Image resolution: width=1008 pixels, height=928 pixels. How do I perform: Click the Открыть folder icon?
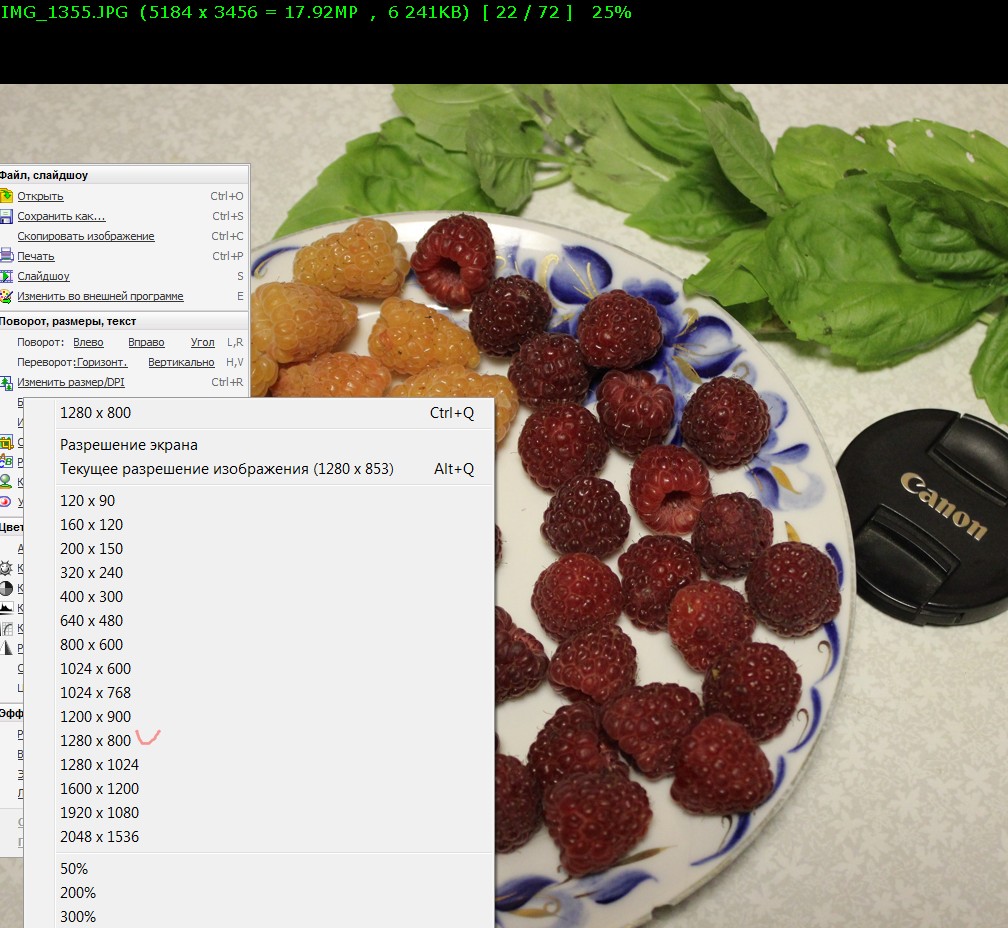tap(6, 196)
